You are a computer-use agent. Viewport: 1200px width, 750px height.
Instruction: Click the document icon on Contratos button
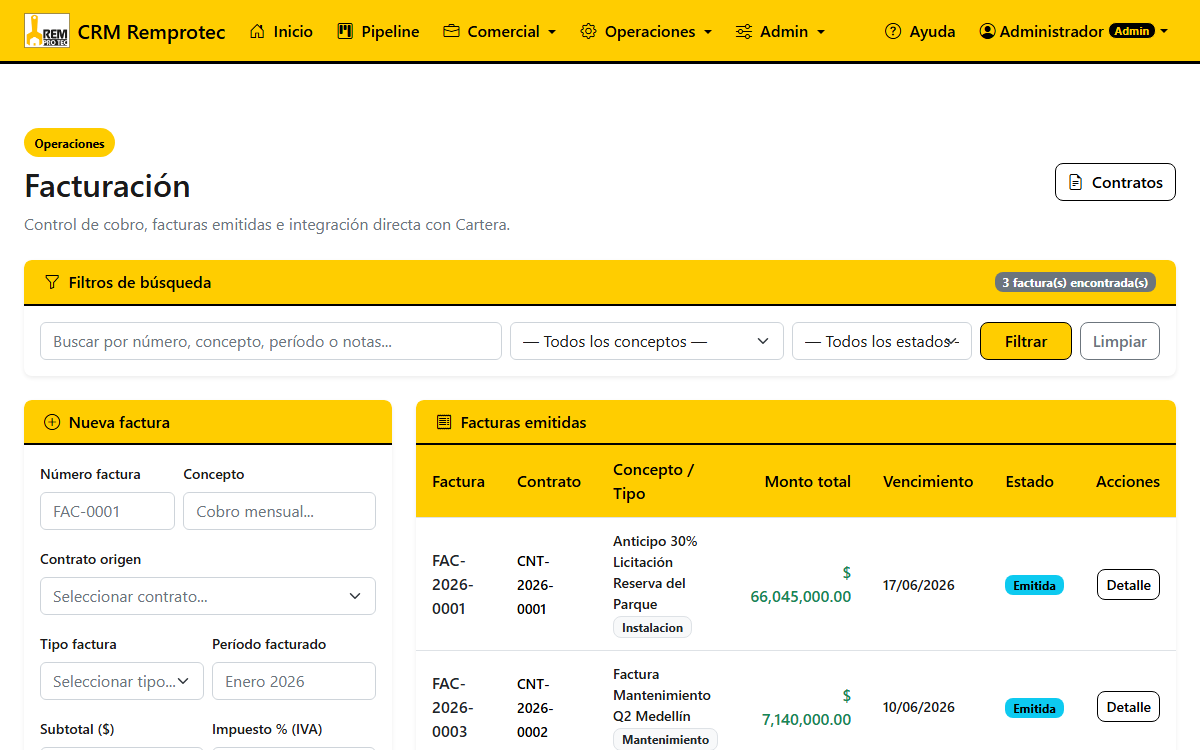1076,183
